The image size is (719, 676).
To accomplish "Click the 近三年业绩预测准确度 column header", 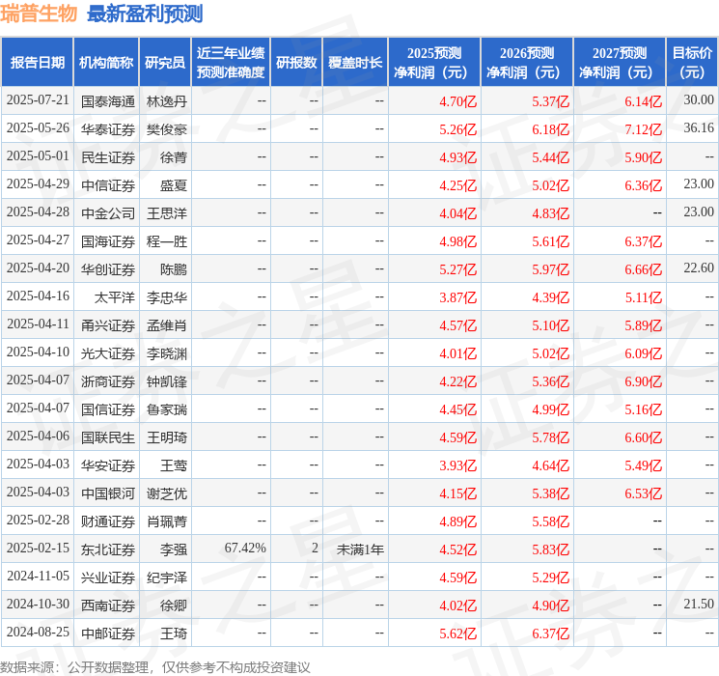I will click(231, 62).
